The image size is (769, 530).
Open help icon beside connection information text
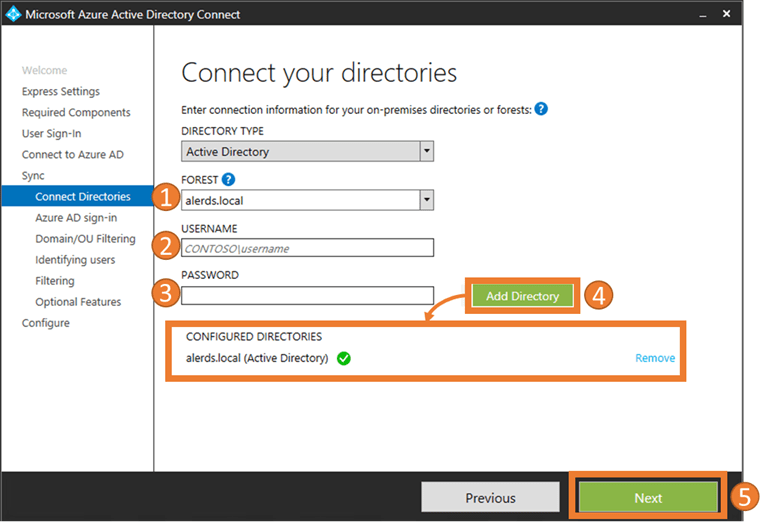[x=541, y=109]
